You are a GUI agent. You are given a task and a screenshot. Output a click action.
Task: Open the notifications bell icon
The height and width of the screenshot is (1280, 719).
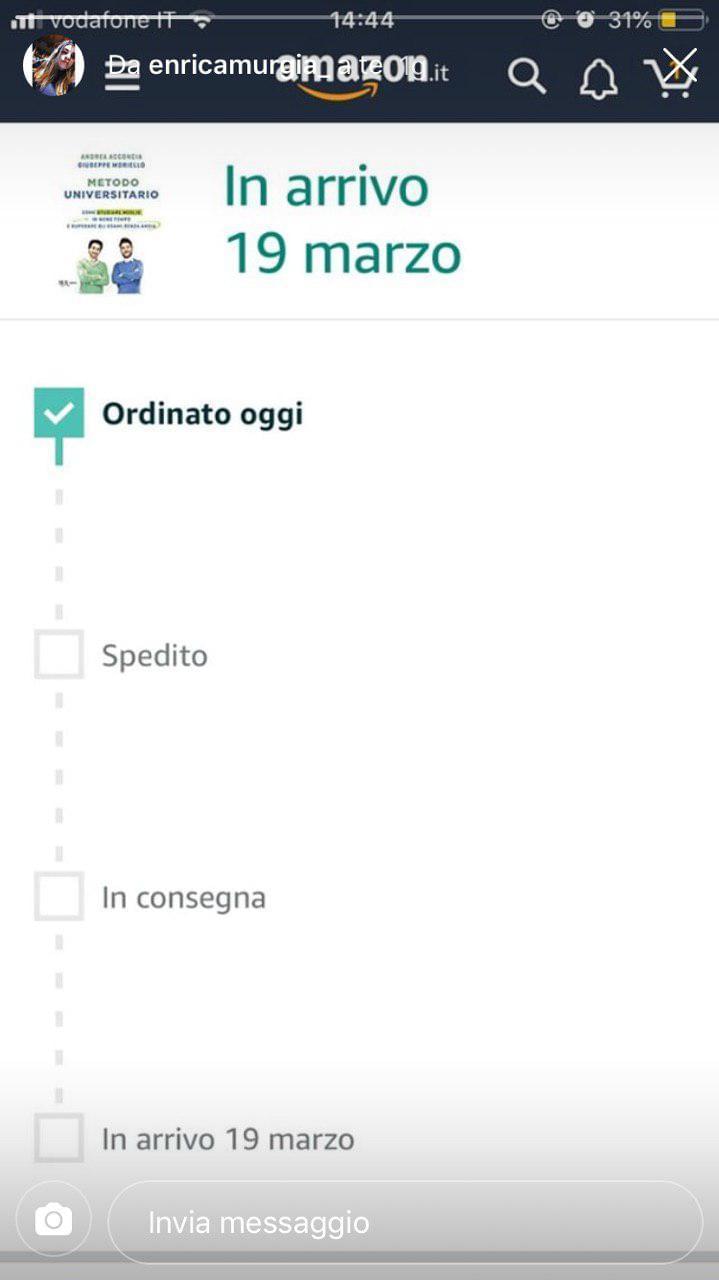pos(598,78)
